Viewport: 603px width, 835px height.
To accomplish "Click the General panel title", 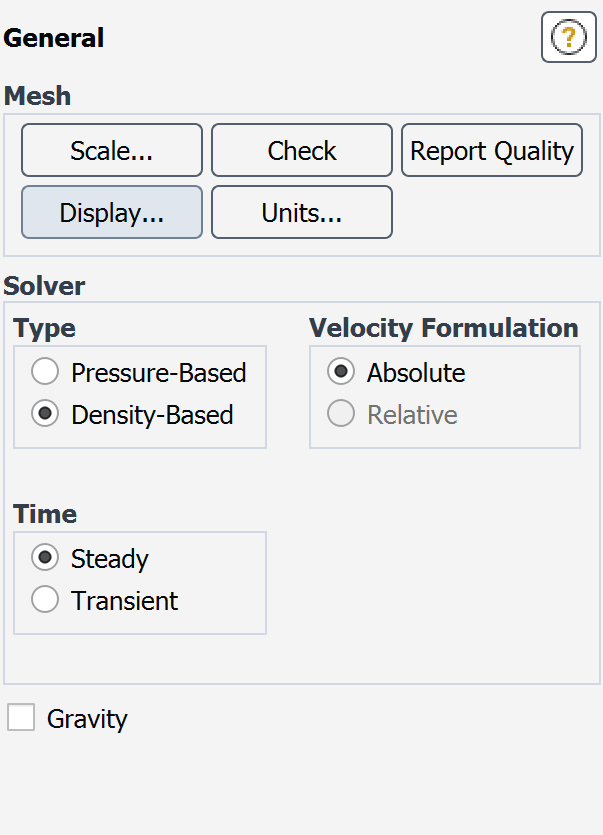I will point(54,39).
